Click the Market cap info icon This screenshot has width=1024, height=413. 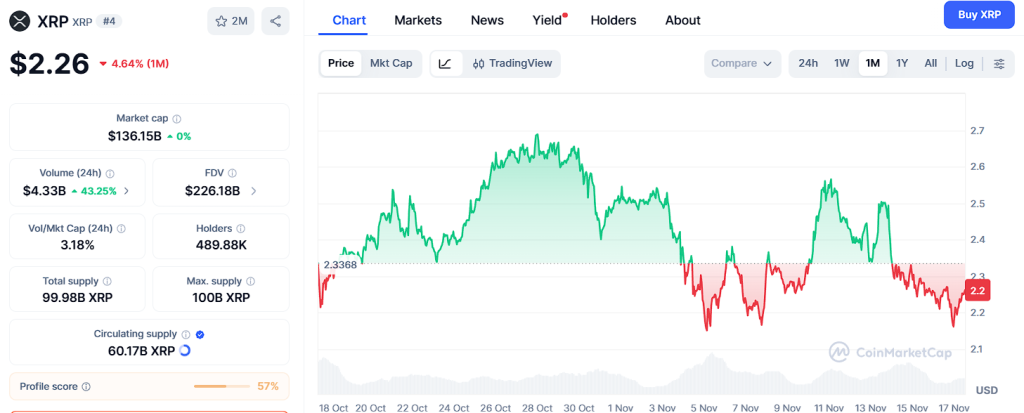(x=177, y=118)
